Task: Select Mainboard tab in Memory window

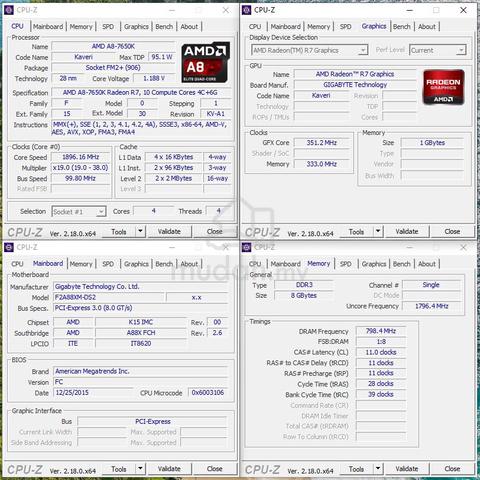Action: [x=286, y=264]
